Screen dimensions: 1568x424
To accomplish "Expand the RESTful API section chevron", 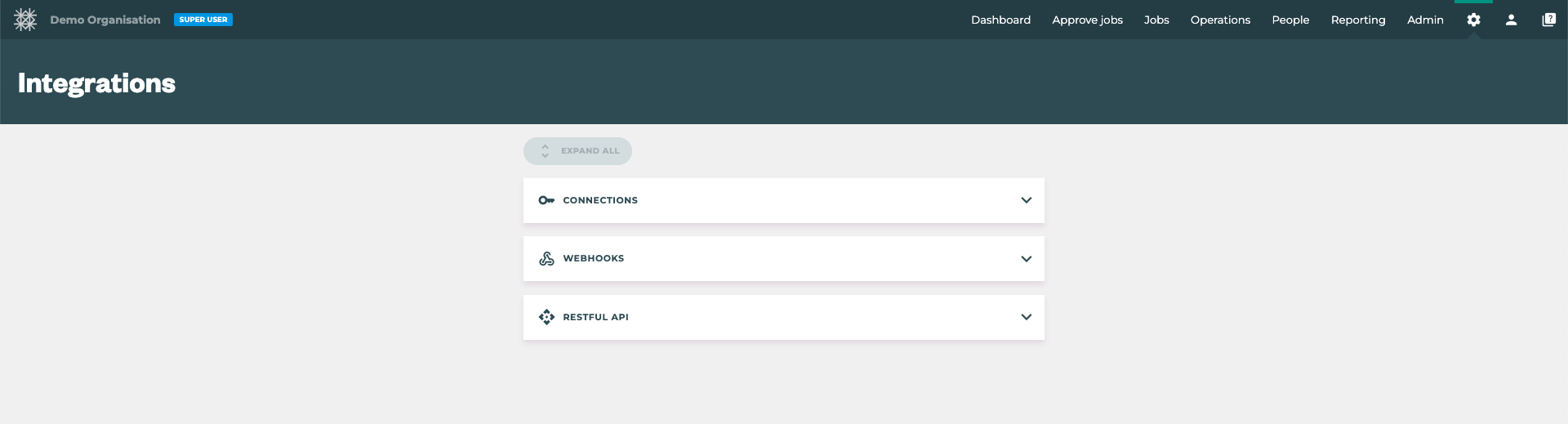I will [1026, 317].
